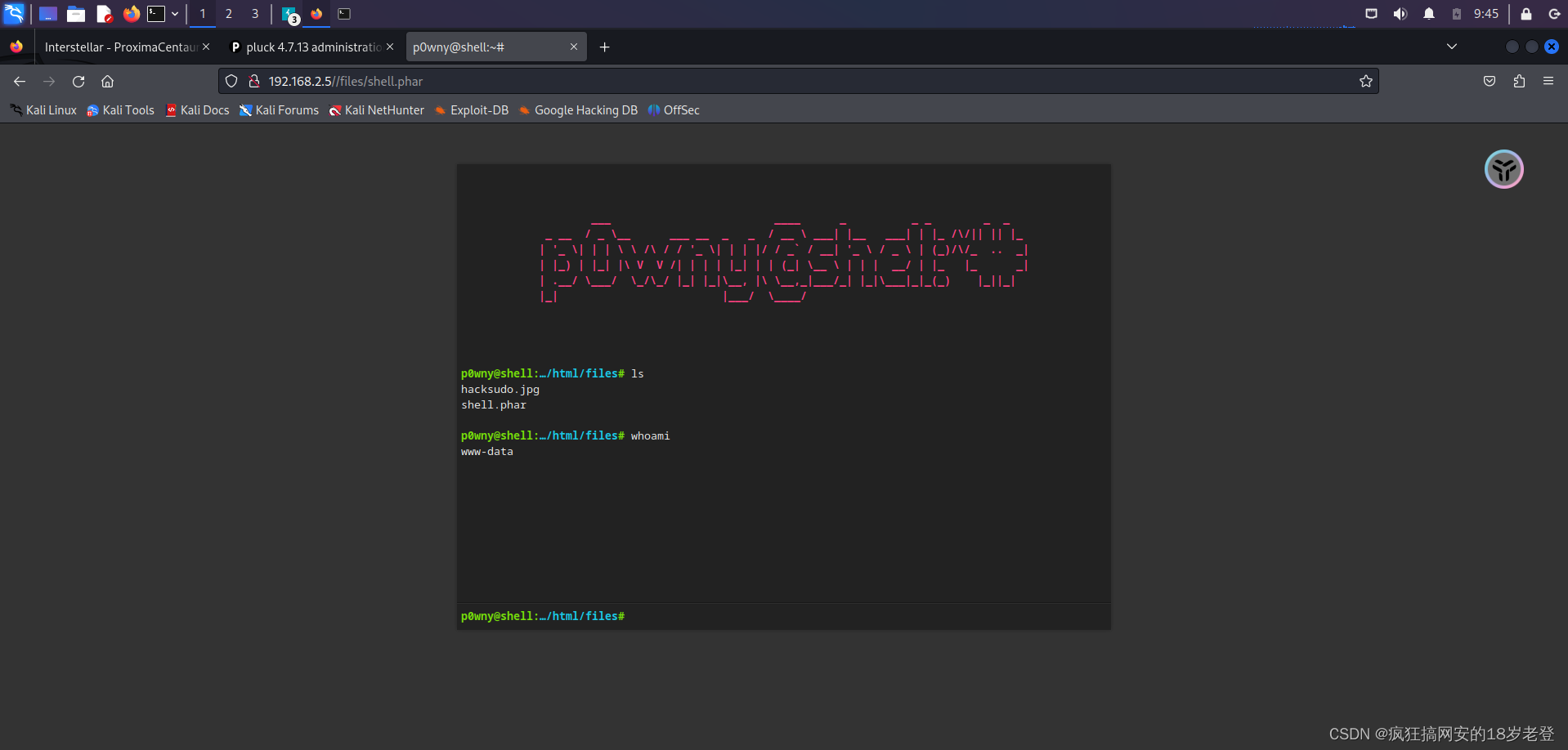Focus the URL bar with 192.168.2.5//files/shell.phar
Image resolution: width=1568 pixels, height=750 pixels.
pyautogui.click(x=799, y=81)
